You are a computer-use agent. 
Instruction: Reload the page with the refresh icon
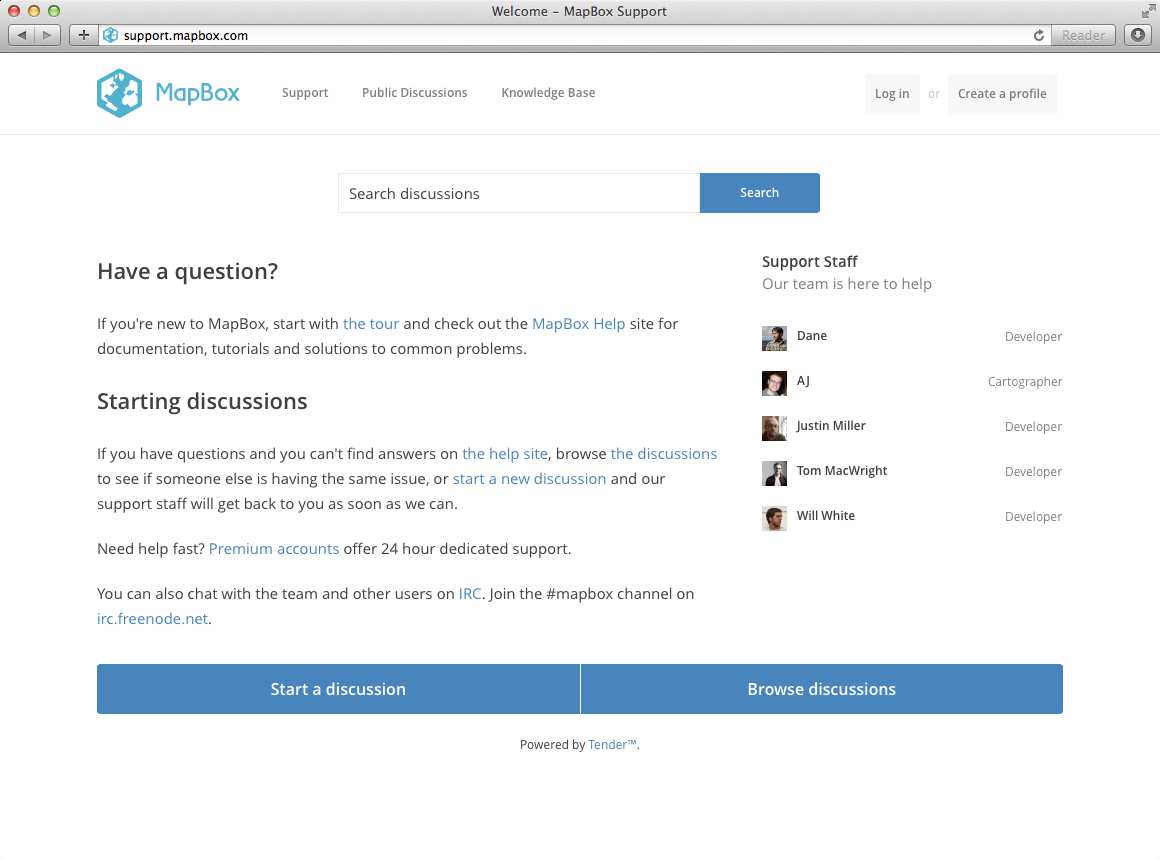(x=1039, y=35)
